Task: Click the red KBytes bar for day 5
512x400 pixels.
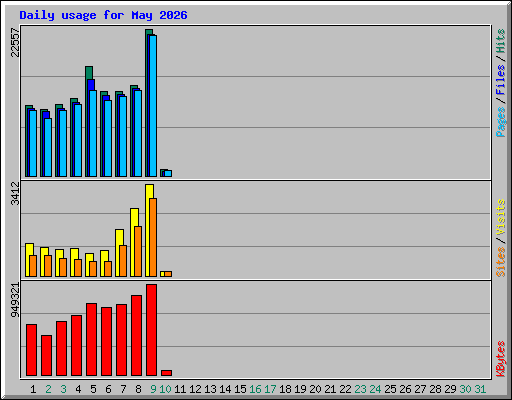Action: point(91,339)
